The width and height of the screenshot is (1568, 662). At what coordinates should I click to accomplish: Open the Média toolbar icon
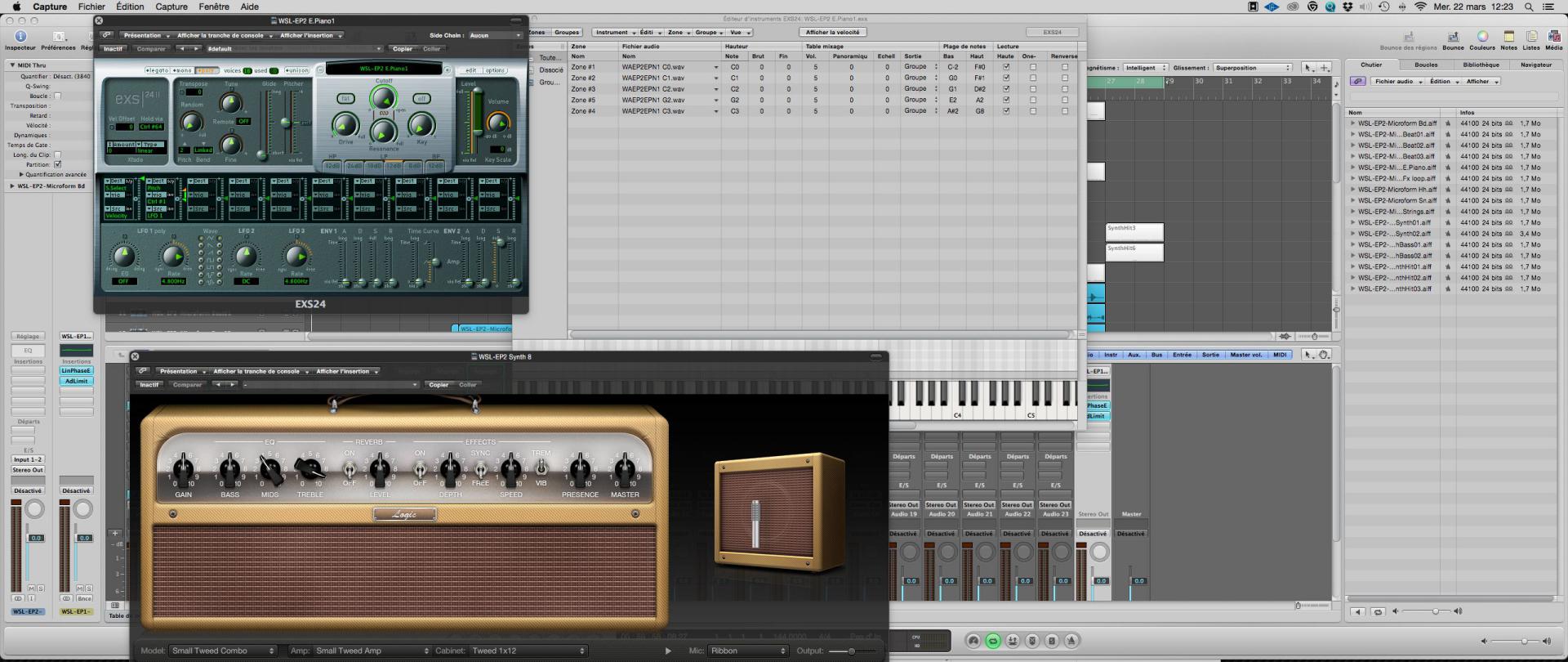click(1553, 36)
